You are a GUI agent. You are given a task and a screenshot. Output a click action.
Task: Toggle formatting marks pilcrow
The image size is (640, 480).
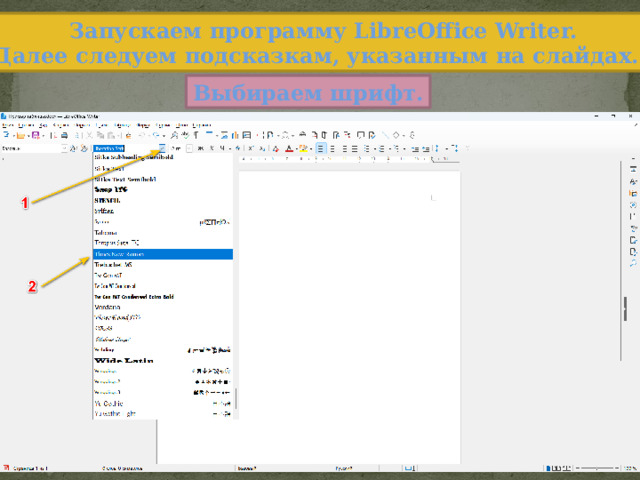pos(196,135)
